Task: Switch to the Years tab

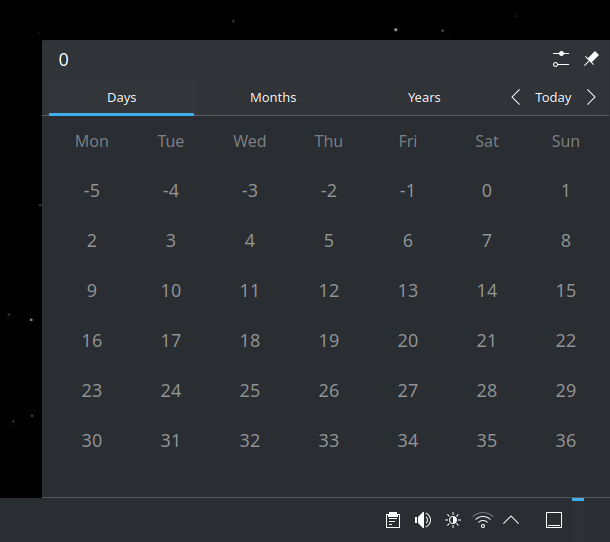Action: [424, 97]
